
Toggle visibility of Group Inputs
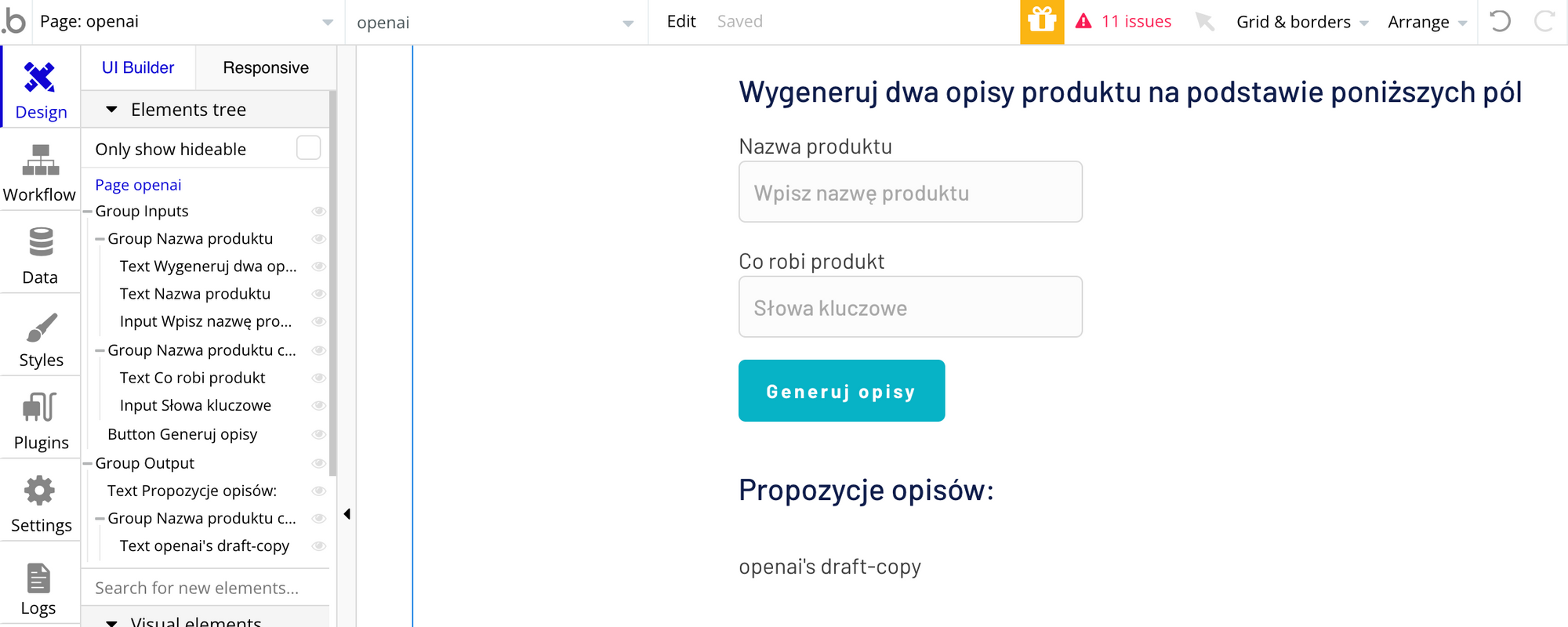(318, 211)
